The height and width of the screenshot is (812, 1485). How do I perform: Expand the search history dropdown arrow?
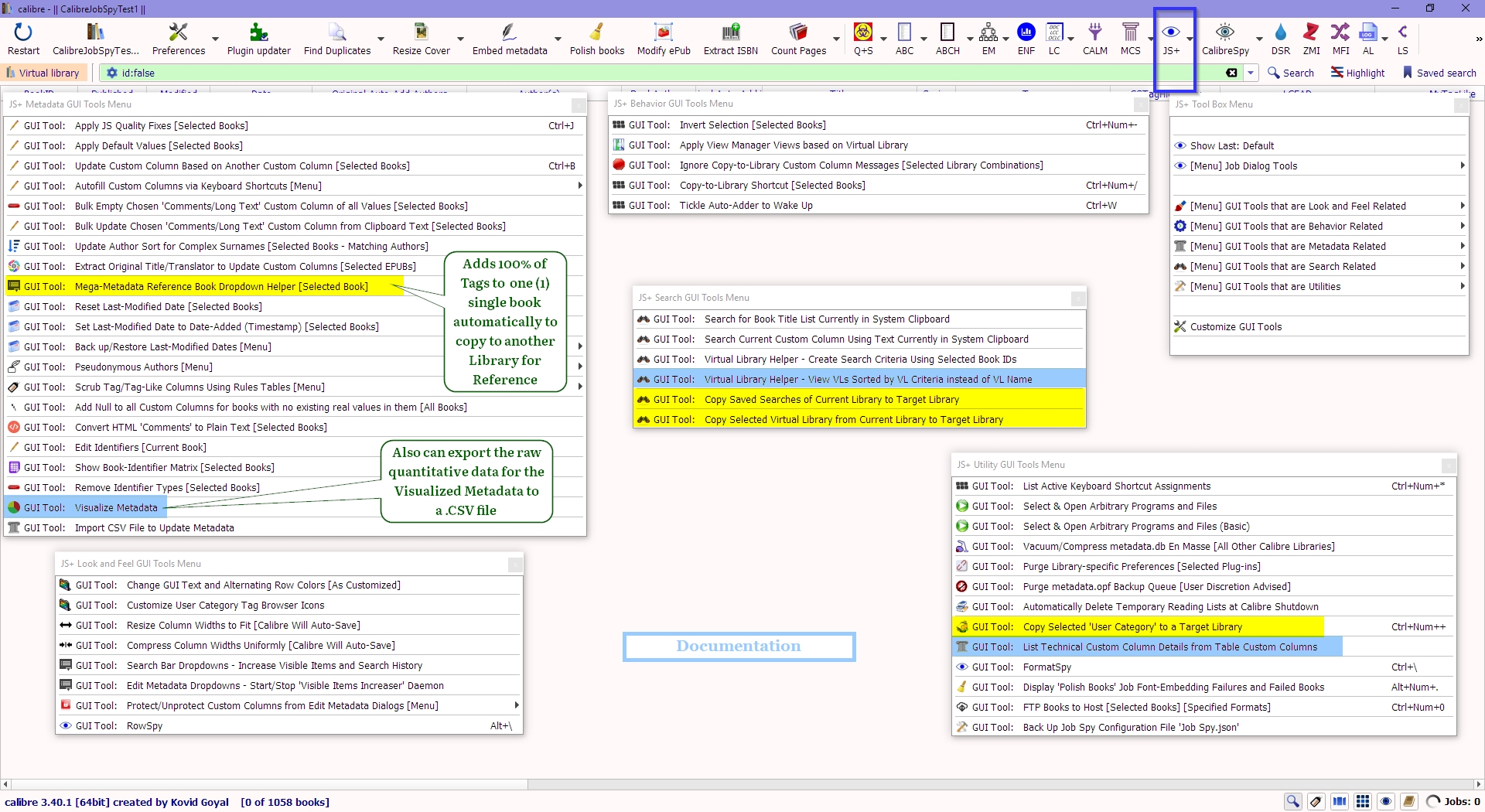pos(1251,73)
